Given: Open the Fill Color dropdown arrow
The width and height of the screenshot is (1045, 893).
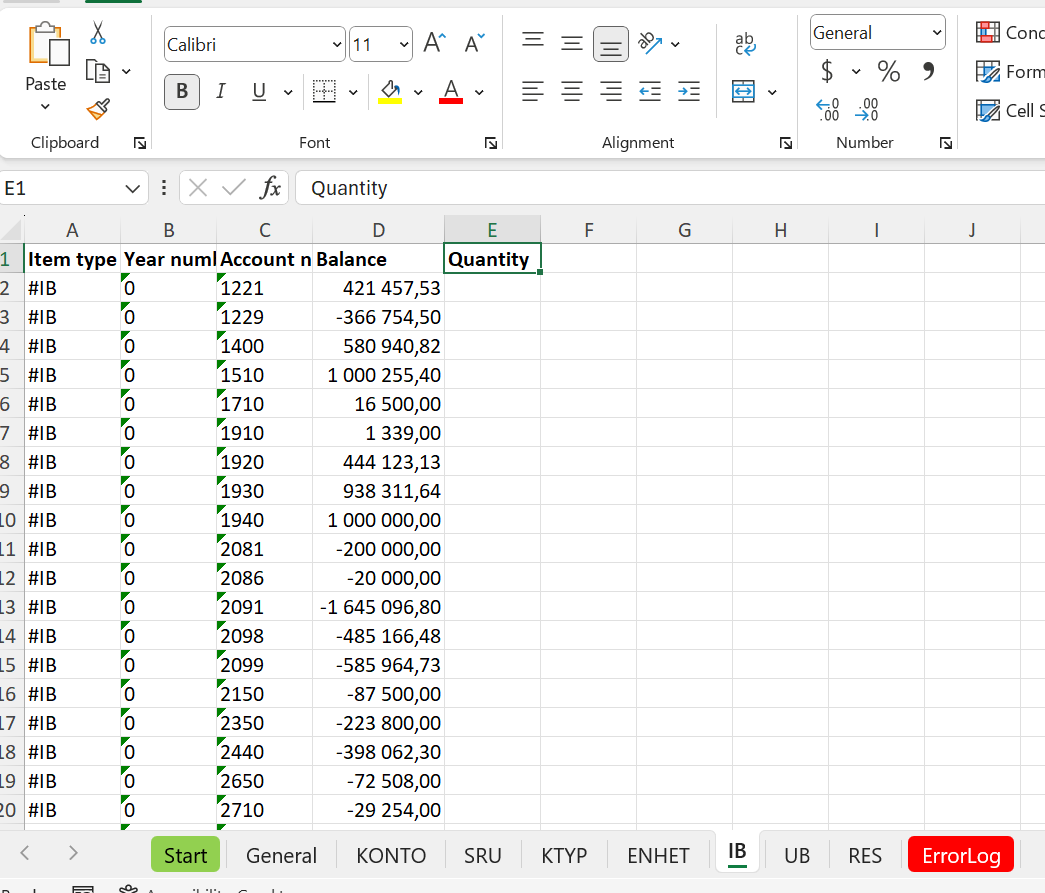Looking at the screenshot, I should click(419, 92).
